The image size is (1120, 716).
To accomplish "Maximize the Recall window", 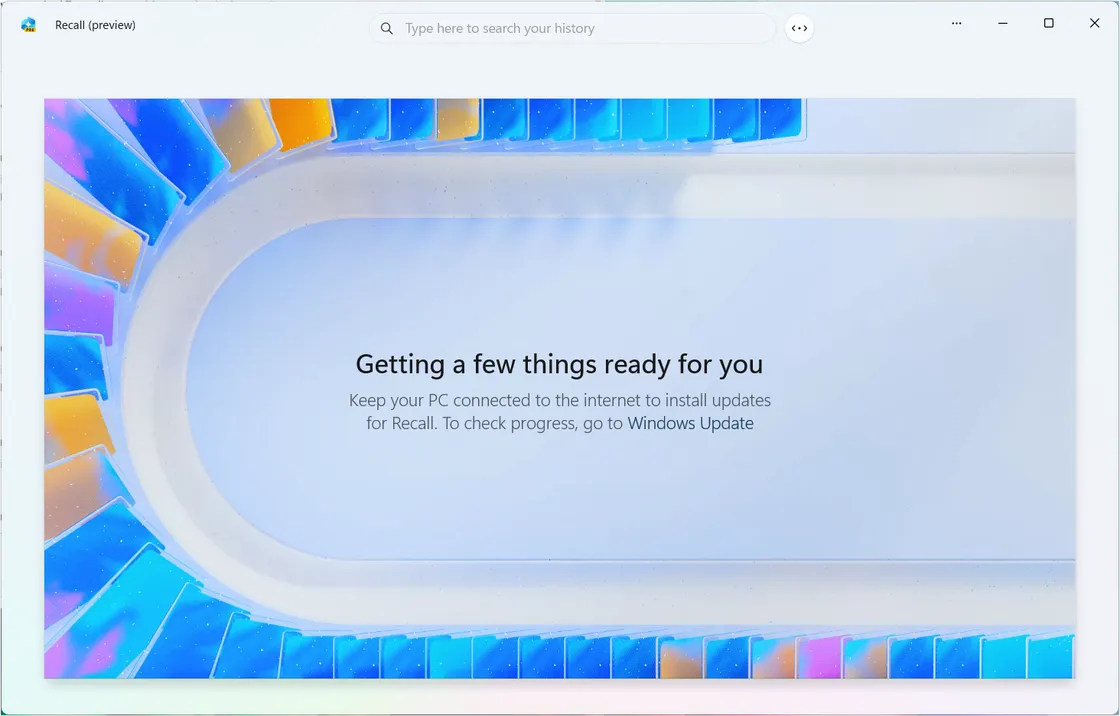I will click(x=1048, y=23).
